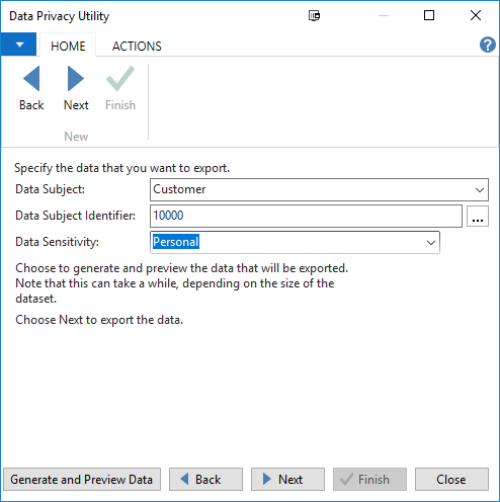
Task: Open lookup ellipsis for Data Subject Identifier
Action: (x=478, y=216)
